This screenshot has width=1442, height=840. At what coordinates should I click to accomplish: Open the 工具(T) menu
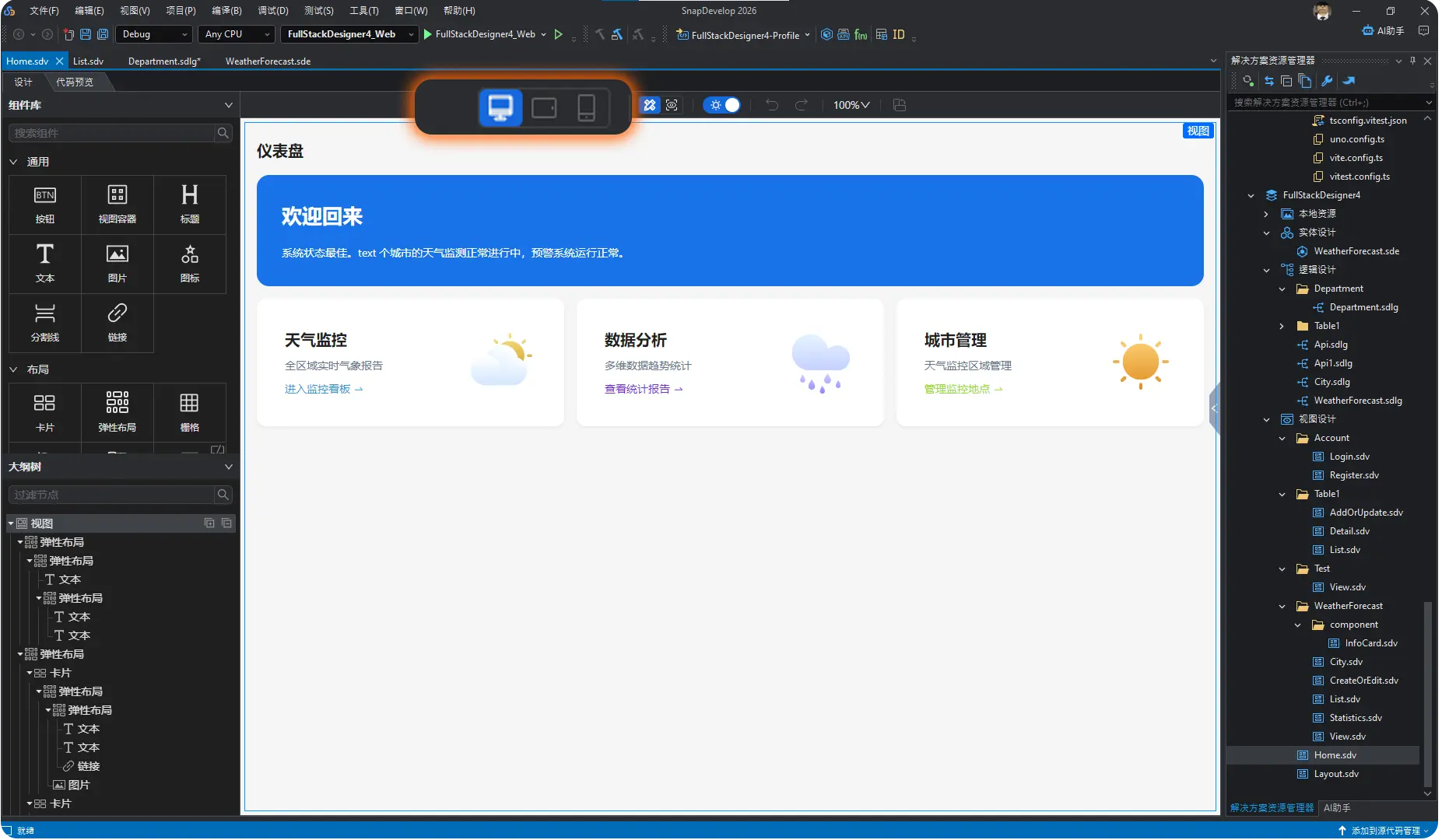(x=364, y=10)
